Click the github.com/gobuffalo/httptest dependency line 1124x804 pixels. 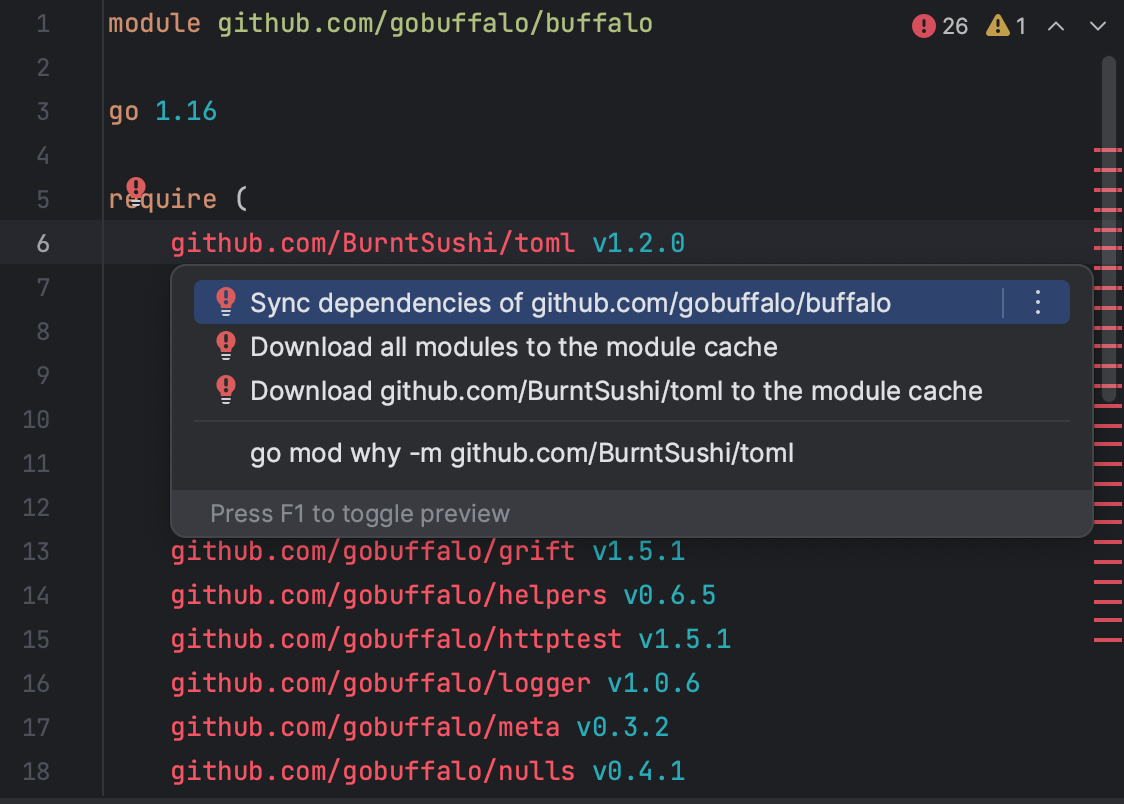click(396, 639)
